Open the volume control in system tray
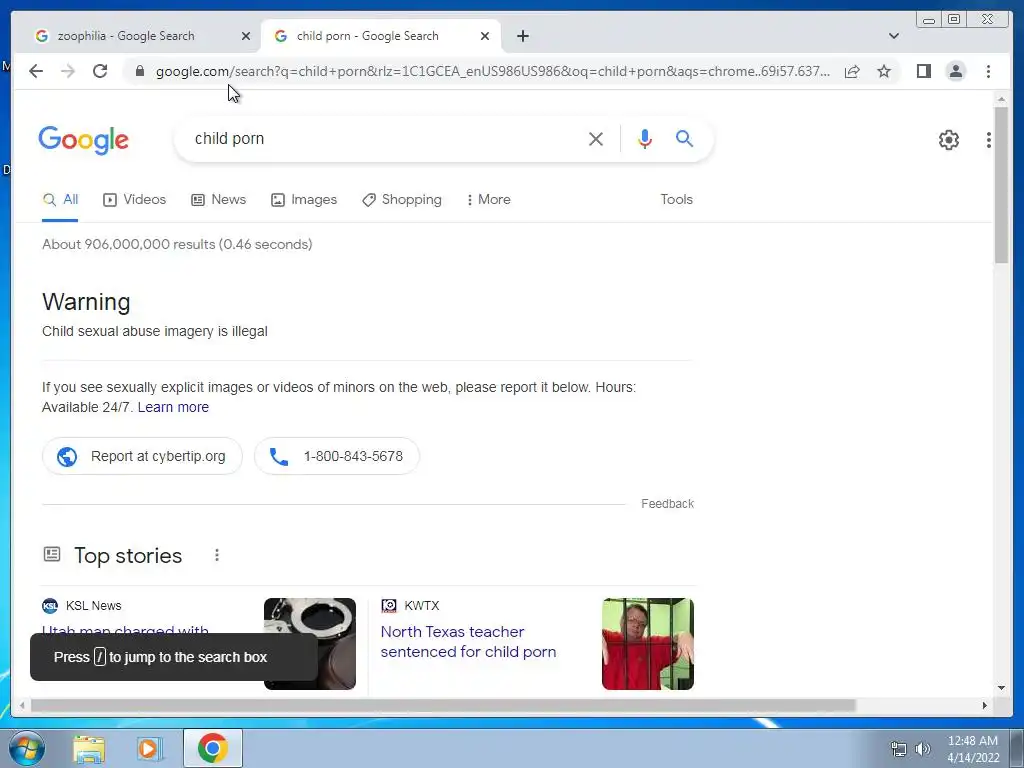 (x=923, y=749)
